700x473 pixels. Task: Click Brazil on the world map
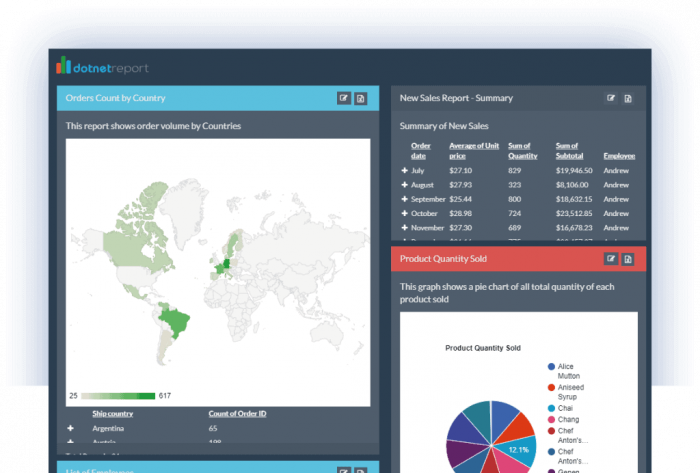click(175, 321)
